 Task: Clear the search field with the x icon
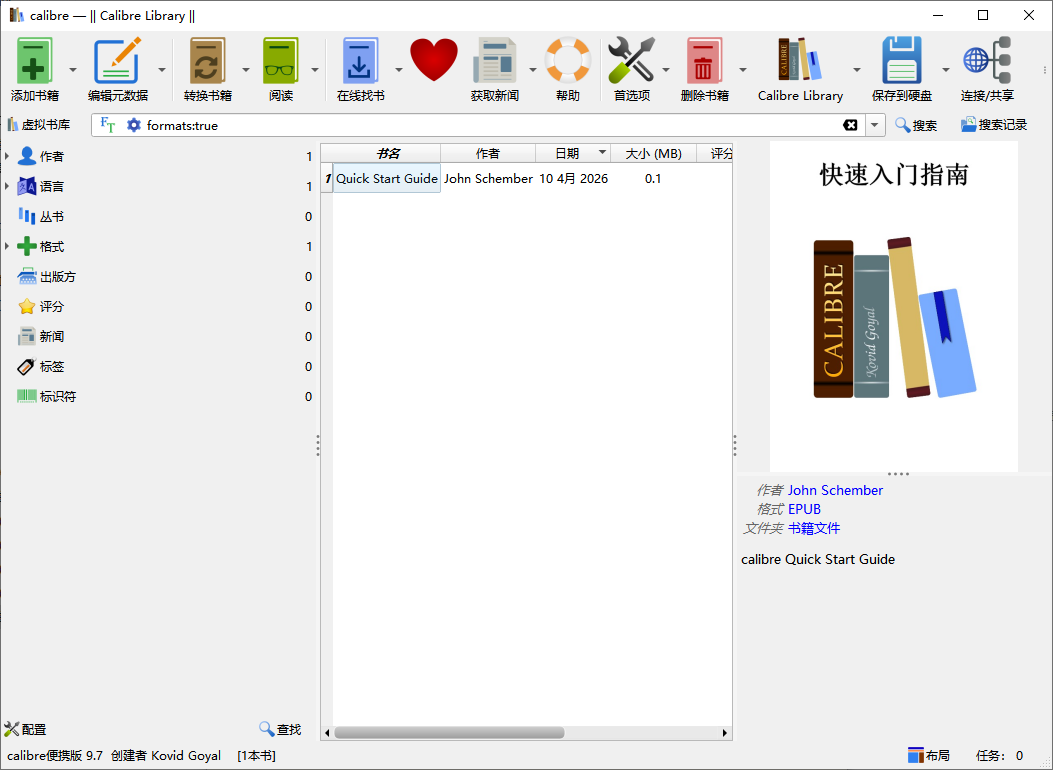coord(851,125)
